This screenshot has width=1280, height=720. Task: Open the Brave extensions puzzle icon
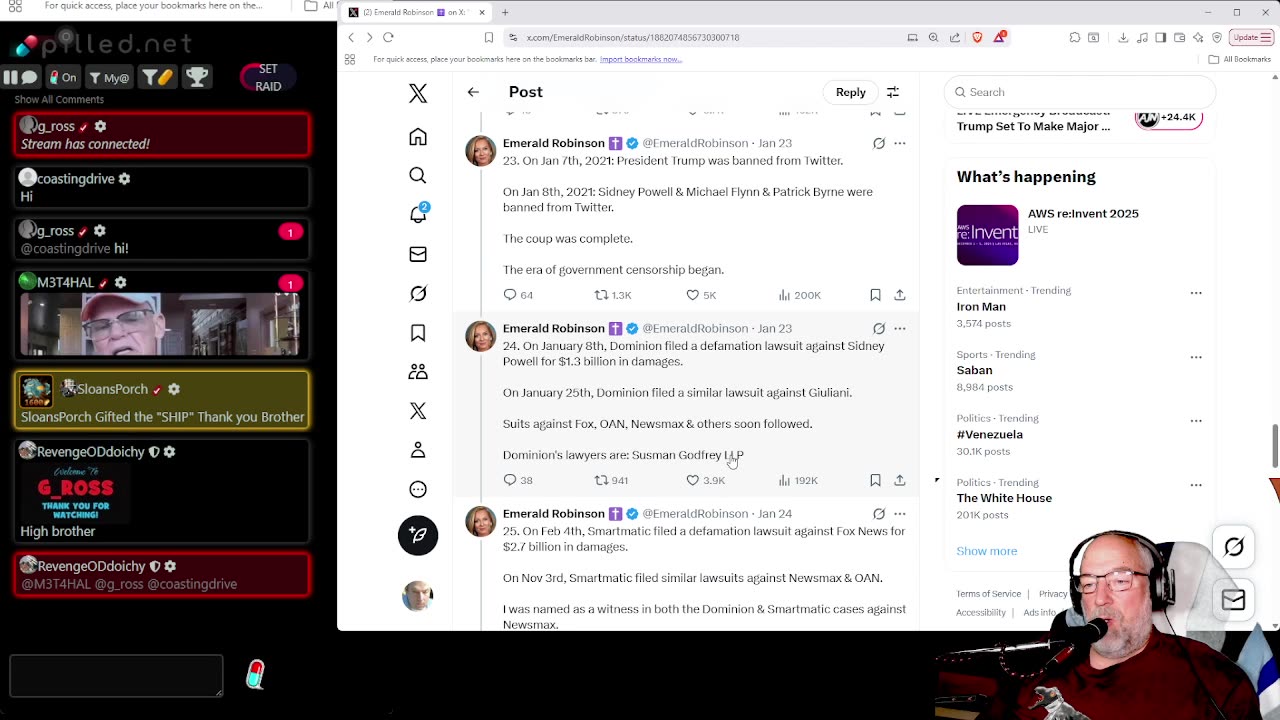pos(1075,37)
